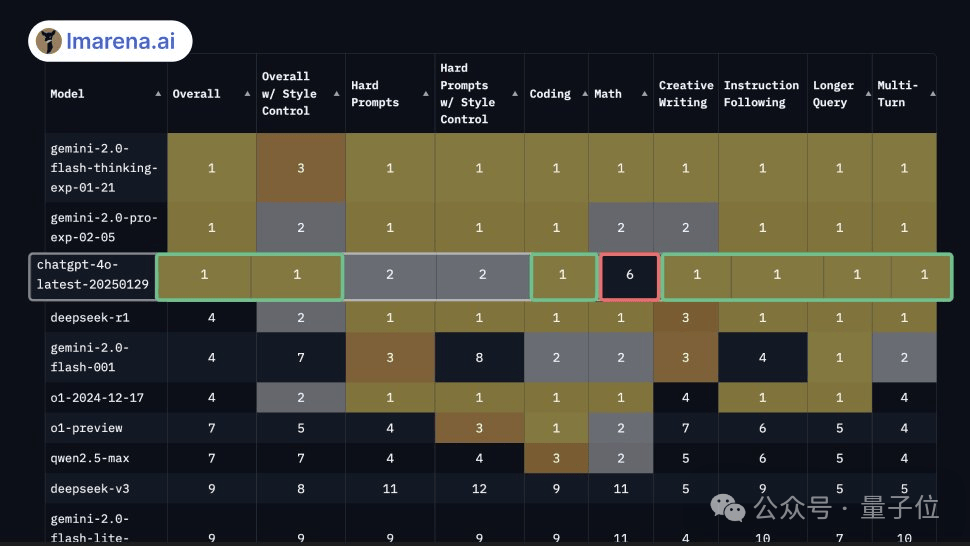Image resolution: width=970 pixels, height=546 pixels.
Task: Sort by Coding column arrow
Action: coord(585,93)
